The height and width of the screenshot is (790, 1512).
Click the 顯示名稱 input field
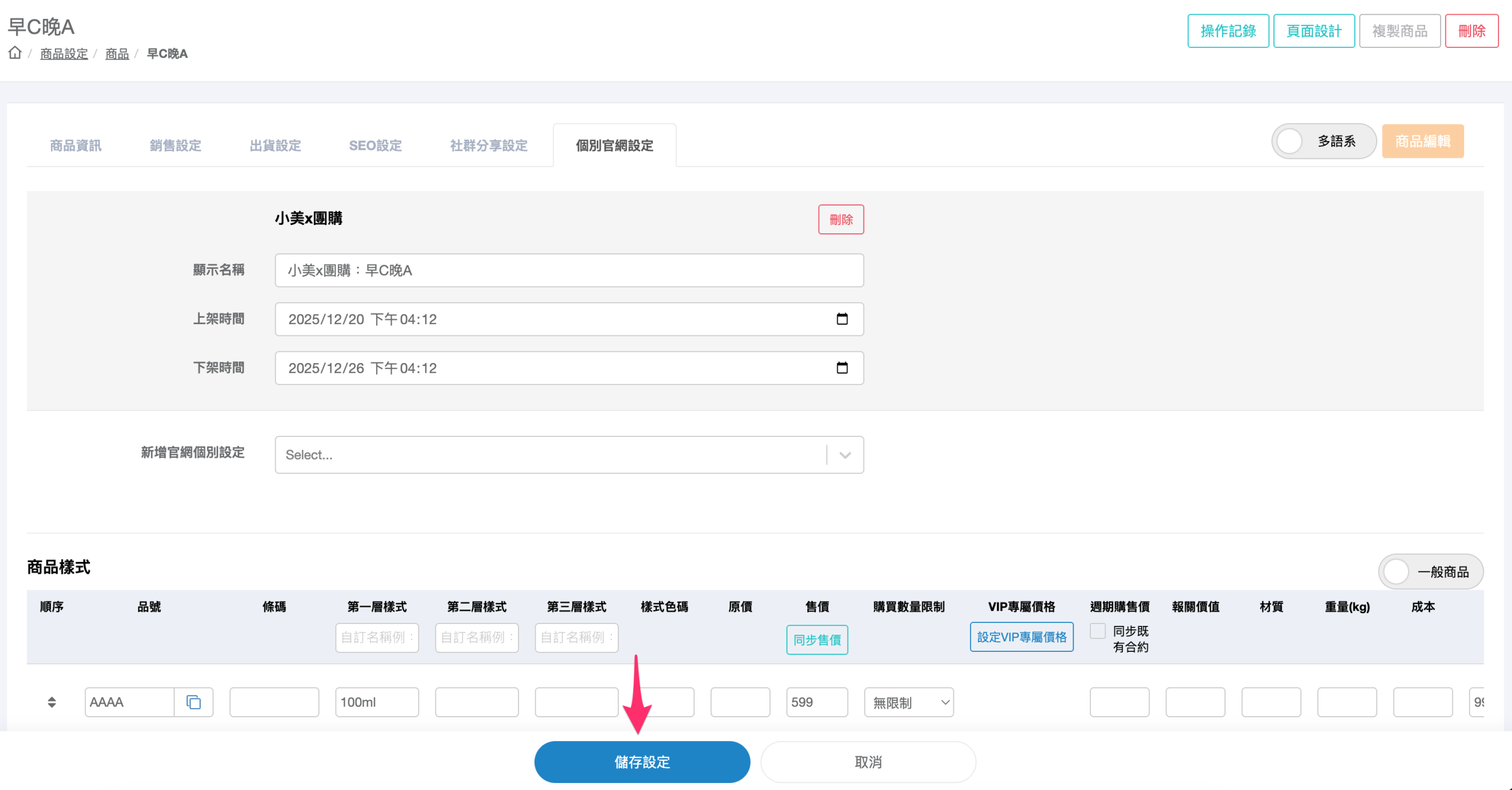(569, 270)
